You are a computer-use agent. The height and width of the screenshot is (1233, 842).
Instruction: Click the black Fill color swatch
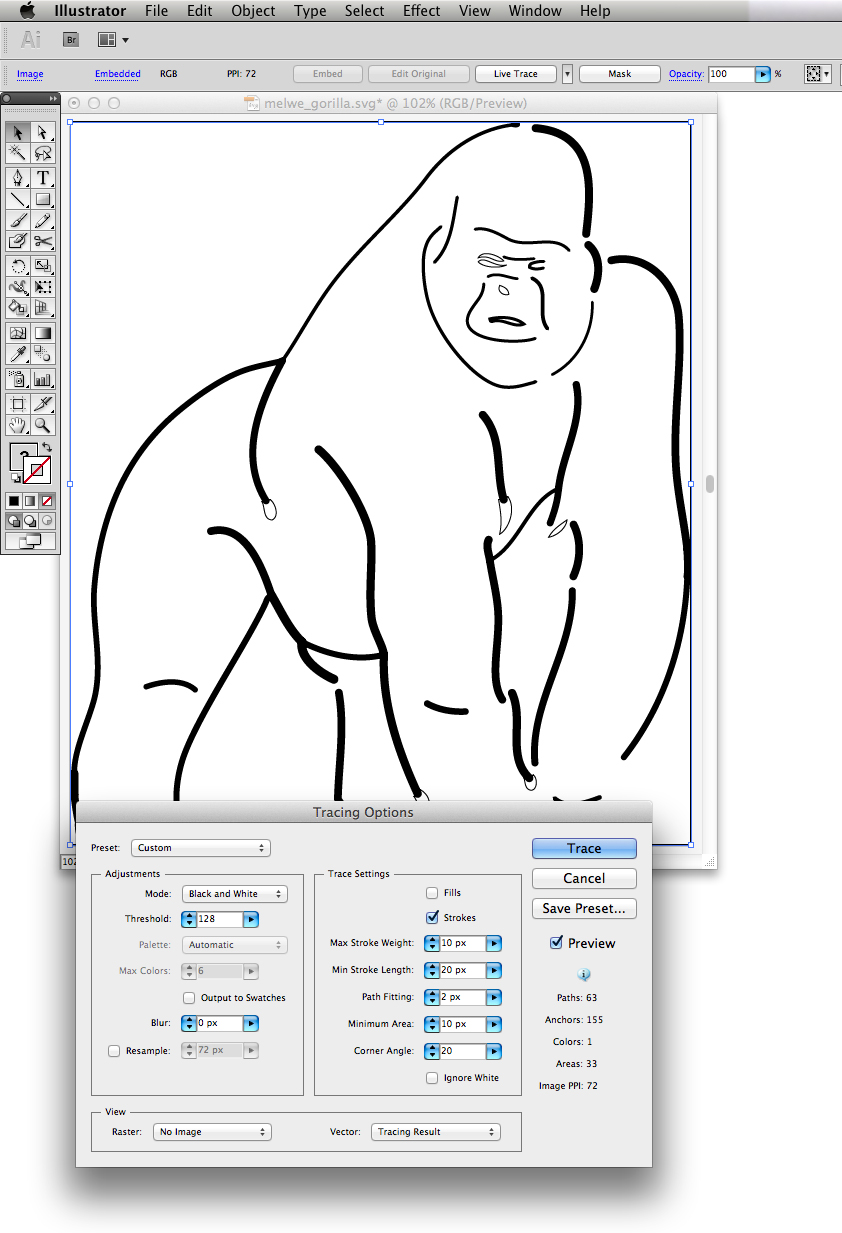pyautogui.click(x=14, y=500)
